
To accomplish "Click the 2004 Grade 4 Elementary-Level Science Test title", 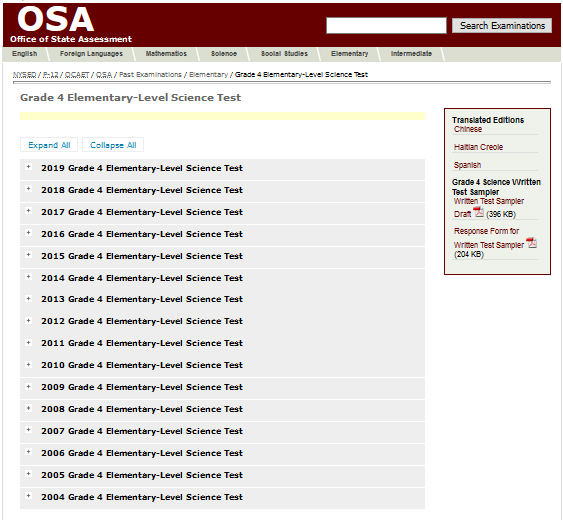I will pos(142,497).
